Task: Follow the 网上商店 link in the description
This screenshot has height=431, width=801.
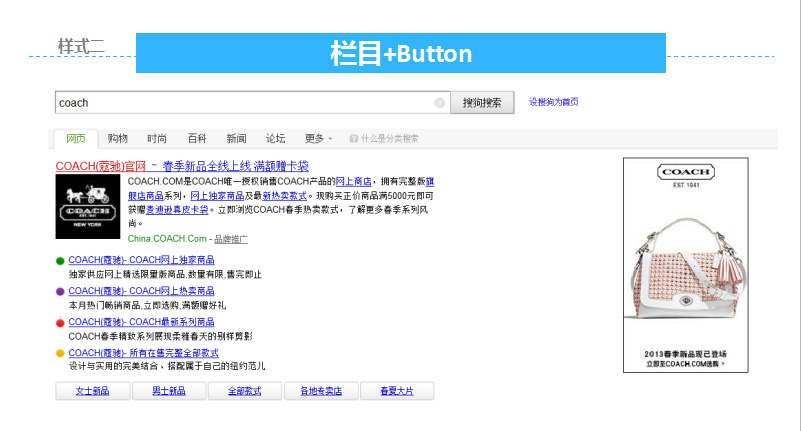Action: 354,181
